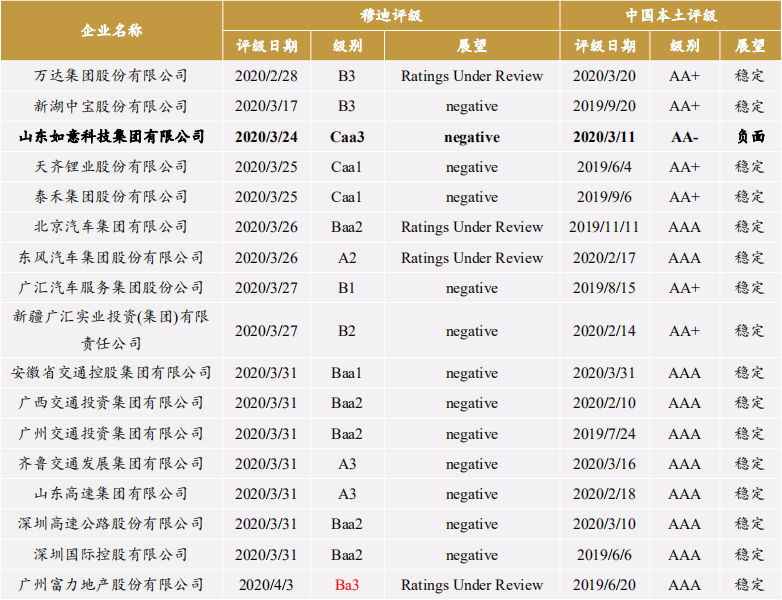Image resolution: width=782 pixels, height=600 pixels.
Task: Click Ratings Under Review in 万达集团 row
Action: click(472, 76)
